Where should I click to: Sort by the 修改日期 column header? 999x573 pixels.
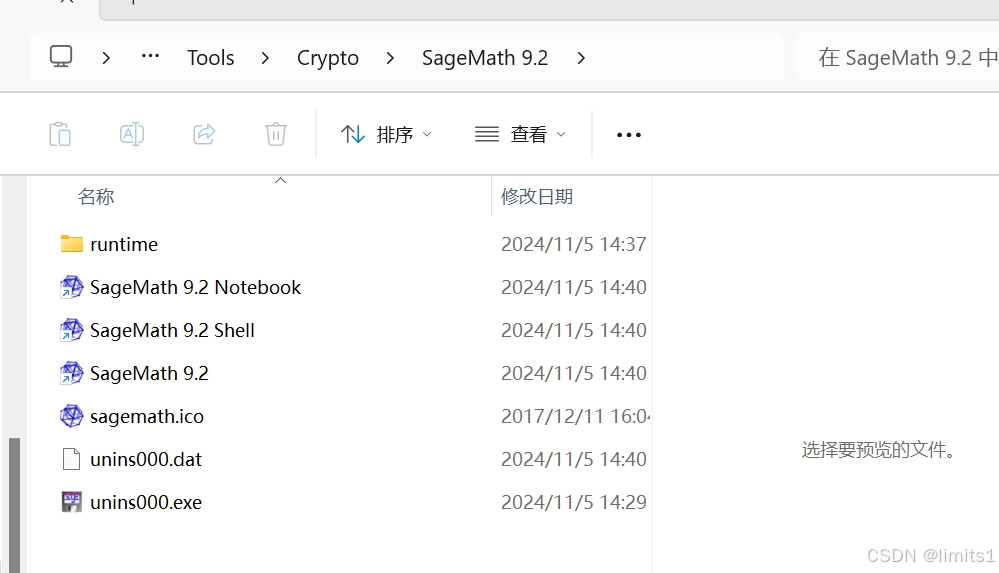click(x=537, y=196)
